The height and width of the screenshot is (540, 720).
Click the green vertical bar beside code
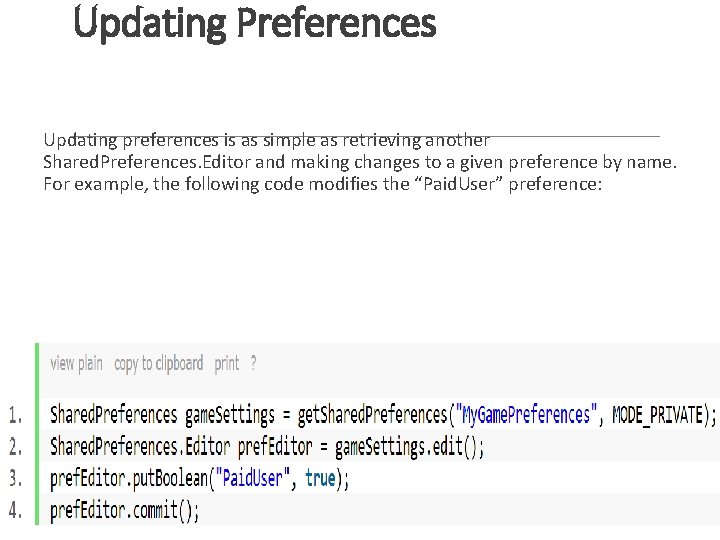click(x=37, y=435)
